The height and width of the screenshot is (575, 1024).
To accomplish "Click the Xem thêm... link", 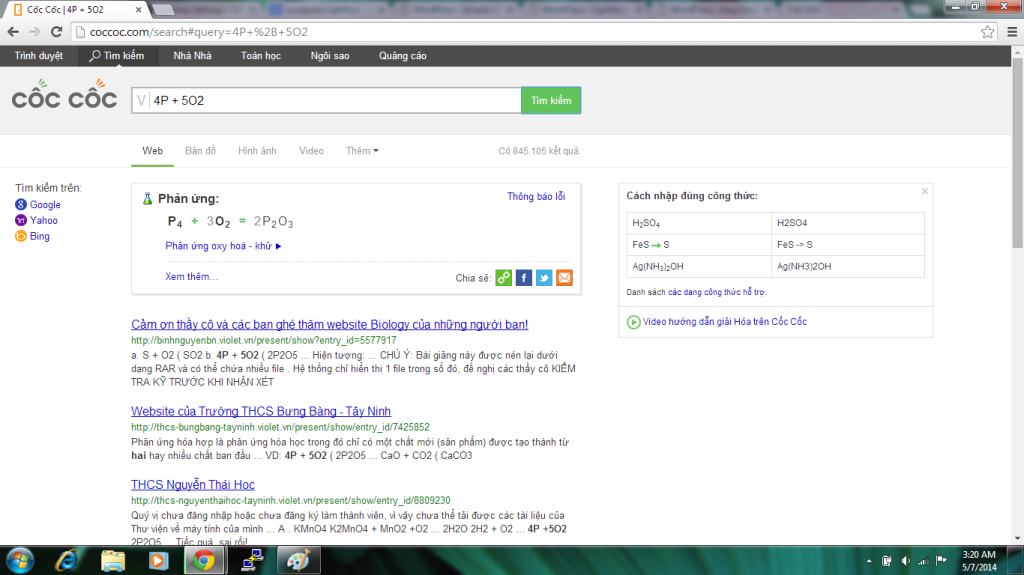I will click(x=191, y=276).
